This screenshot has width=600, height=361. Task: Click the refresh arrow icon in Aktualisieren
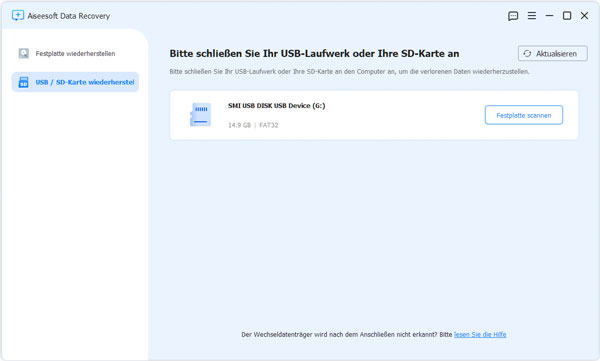(527, 54)
